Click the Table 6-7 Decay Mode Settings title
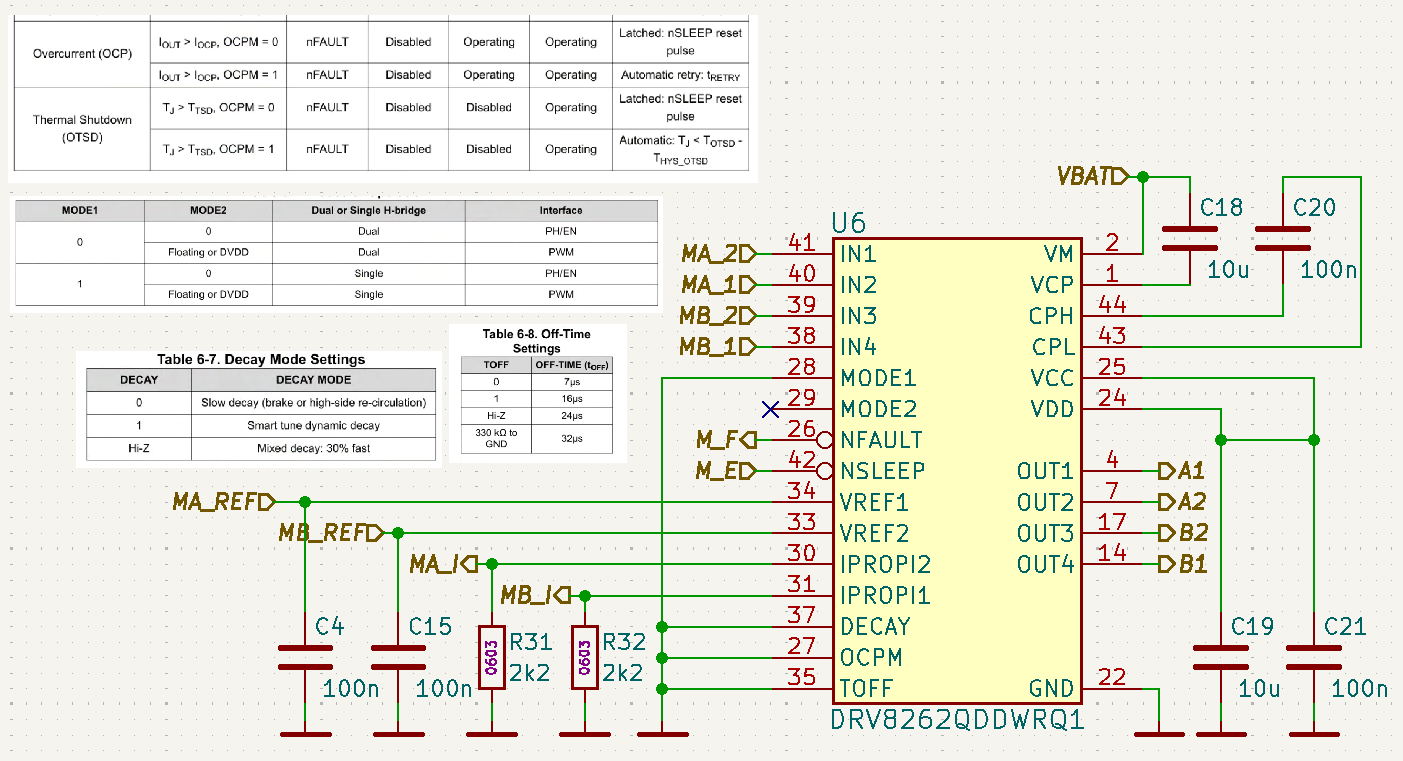 [261, 359]
